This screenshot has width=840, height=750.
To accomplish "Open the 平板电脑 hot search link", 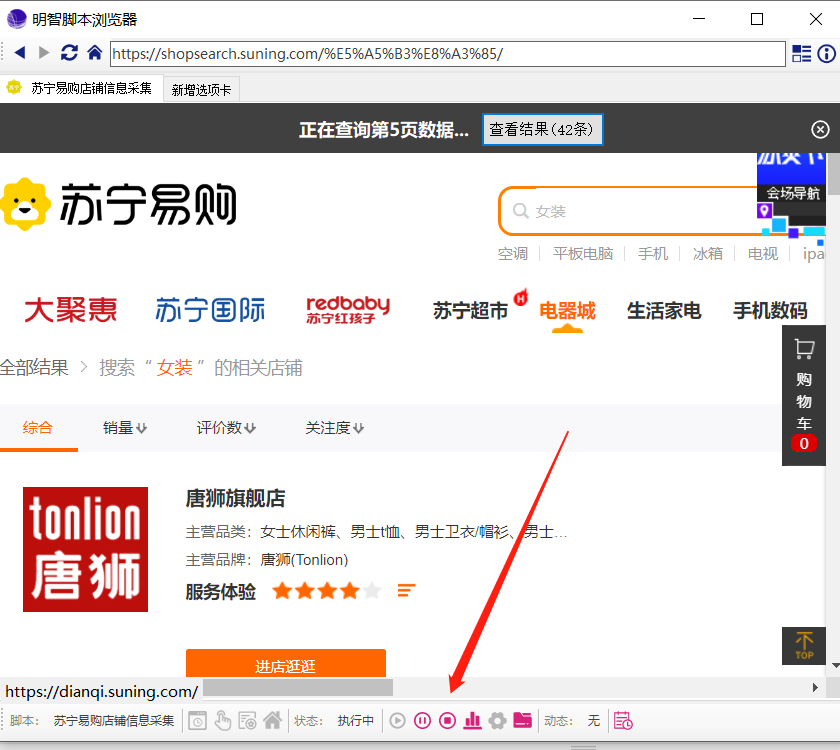I will tap(583, 253).
